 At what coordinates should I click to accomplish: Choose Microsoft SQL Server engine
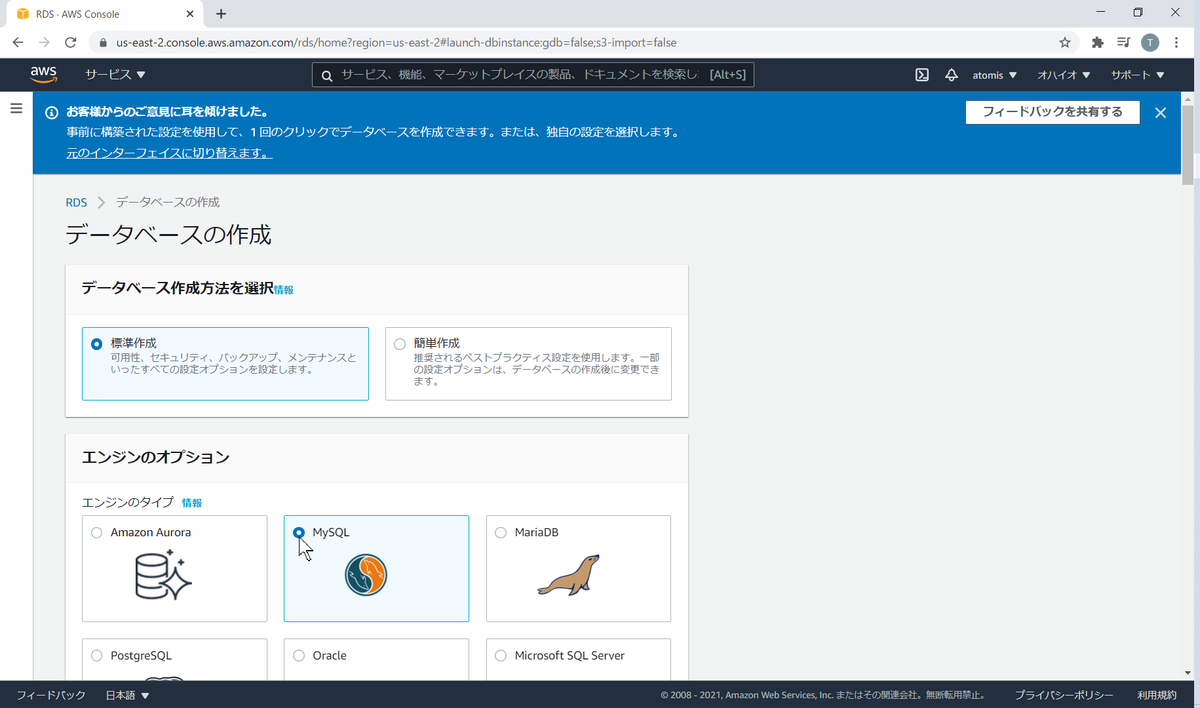click(500, 655)
